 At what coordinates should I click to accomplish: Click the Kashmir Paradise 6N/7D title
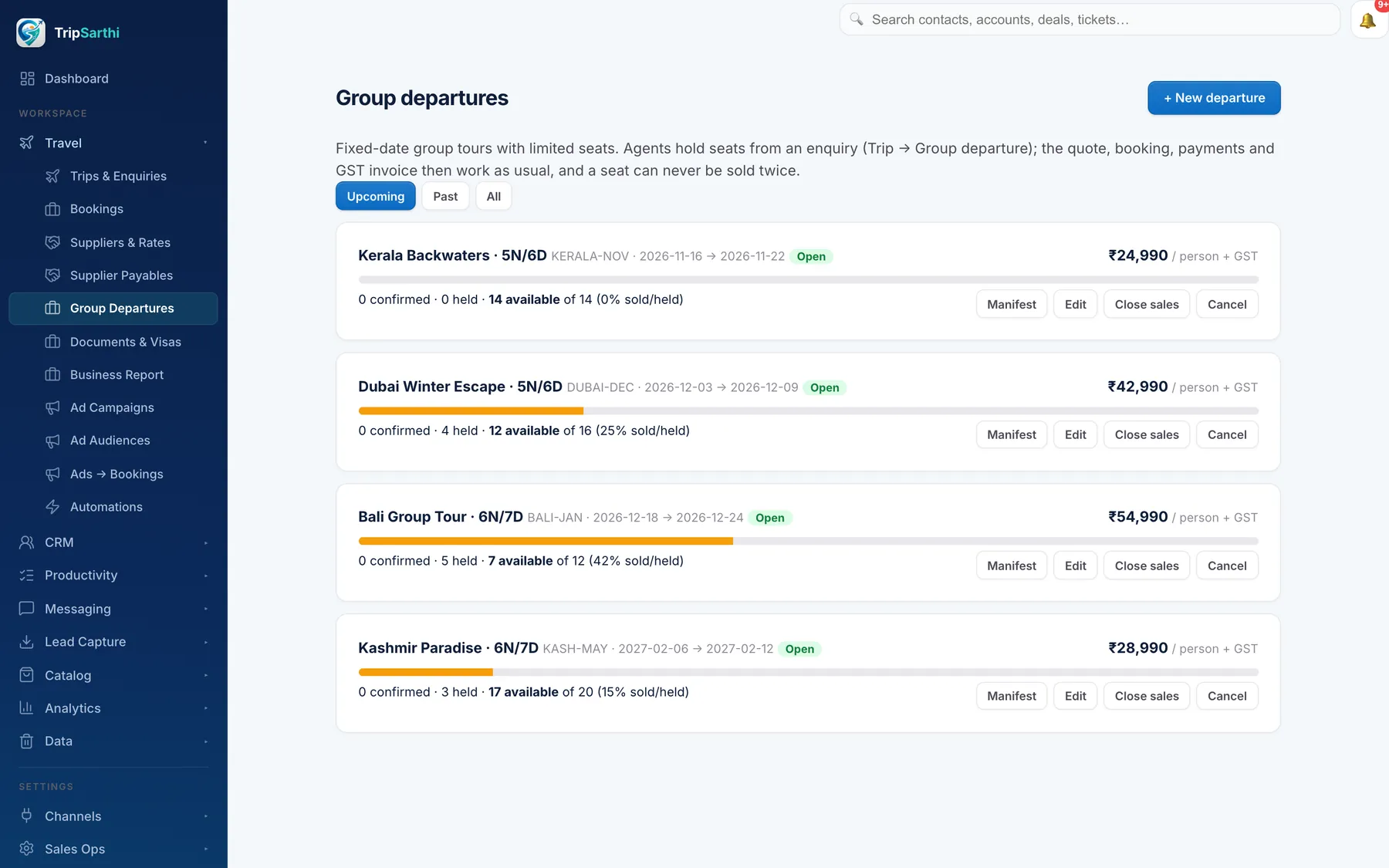(448, 648)
